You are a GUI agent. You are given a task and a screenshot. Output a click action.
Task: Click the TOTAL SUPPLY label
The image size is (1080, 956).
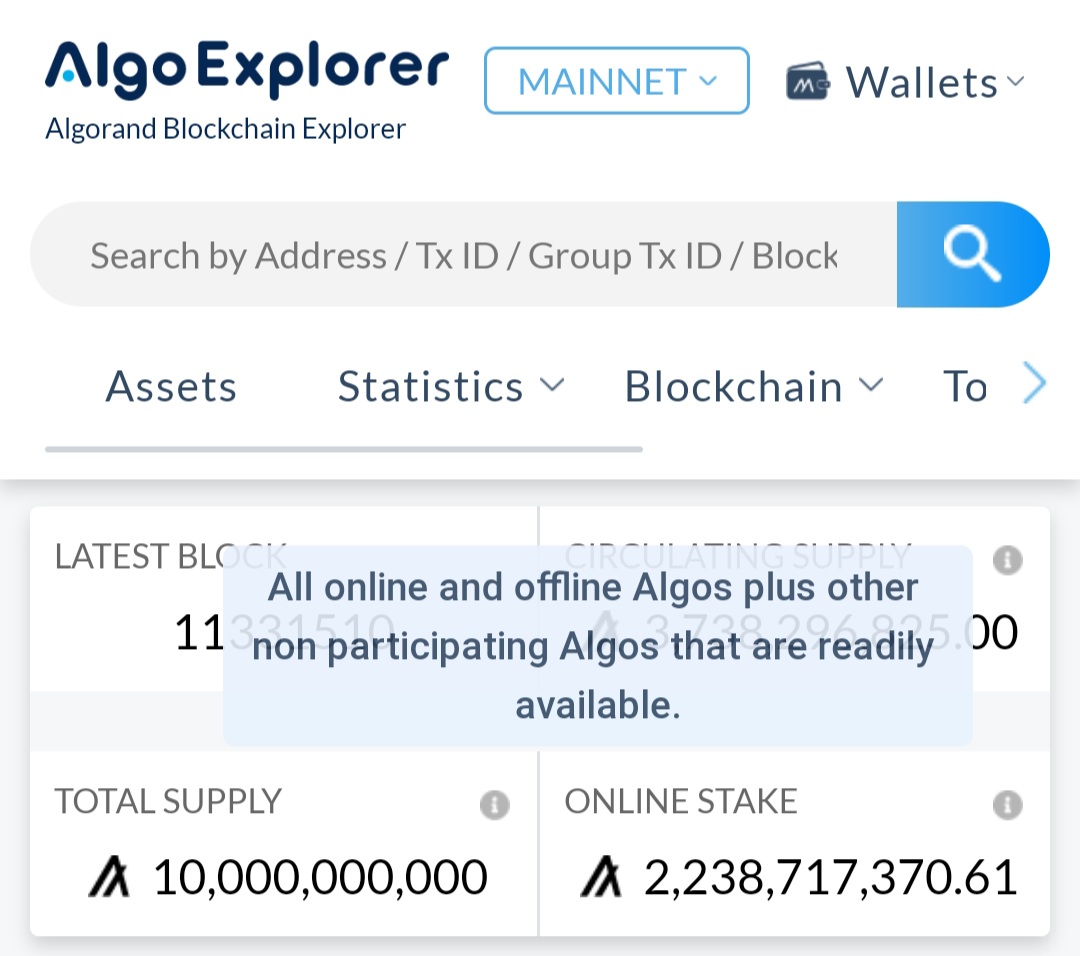[168, 801]
